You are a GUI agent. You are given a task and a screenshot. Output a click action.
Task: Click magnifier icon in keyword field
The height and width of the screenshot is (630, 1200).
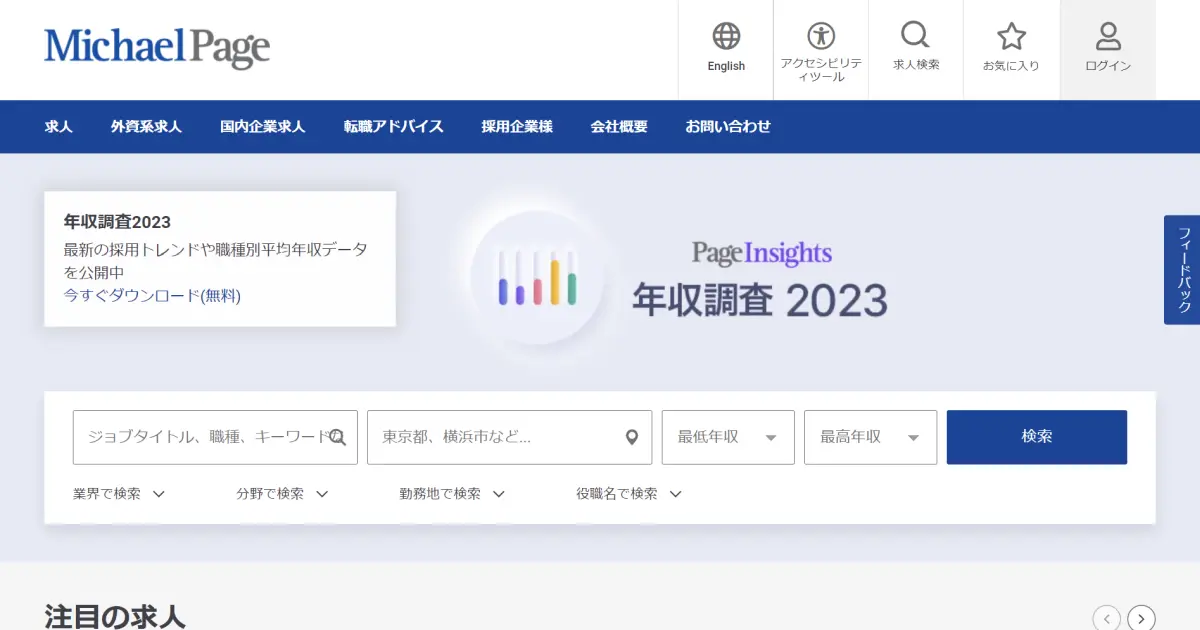(x=338, y=437)
